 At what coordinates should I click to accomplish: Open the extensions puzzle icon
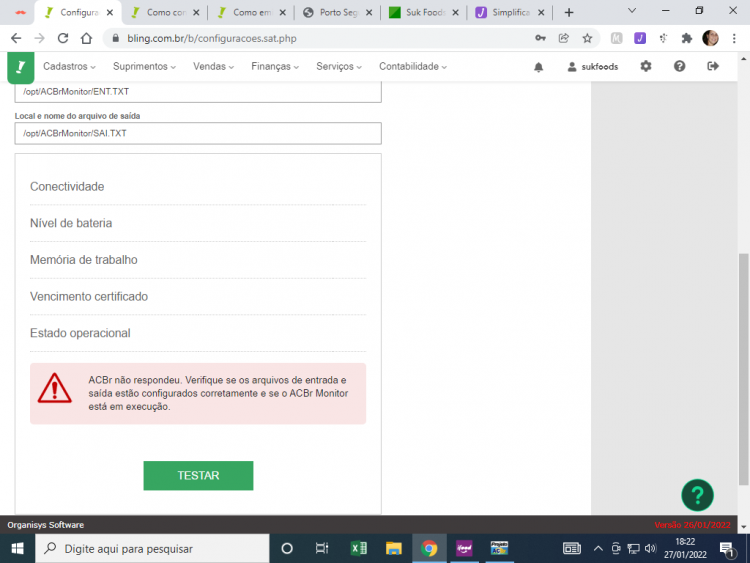[x=687, y=38]
